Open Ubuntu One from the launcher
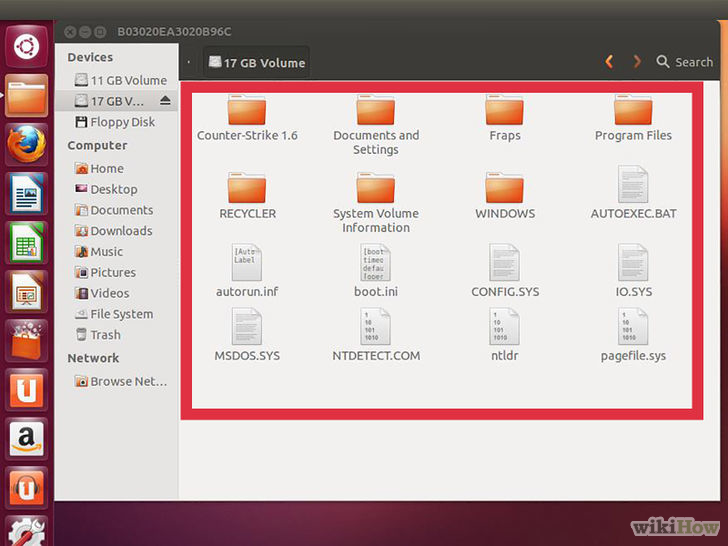Image resolution: width=728 pixels, height=546 pixels. pos(26,390)
